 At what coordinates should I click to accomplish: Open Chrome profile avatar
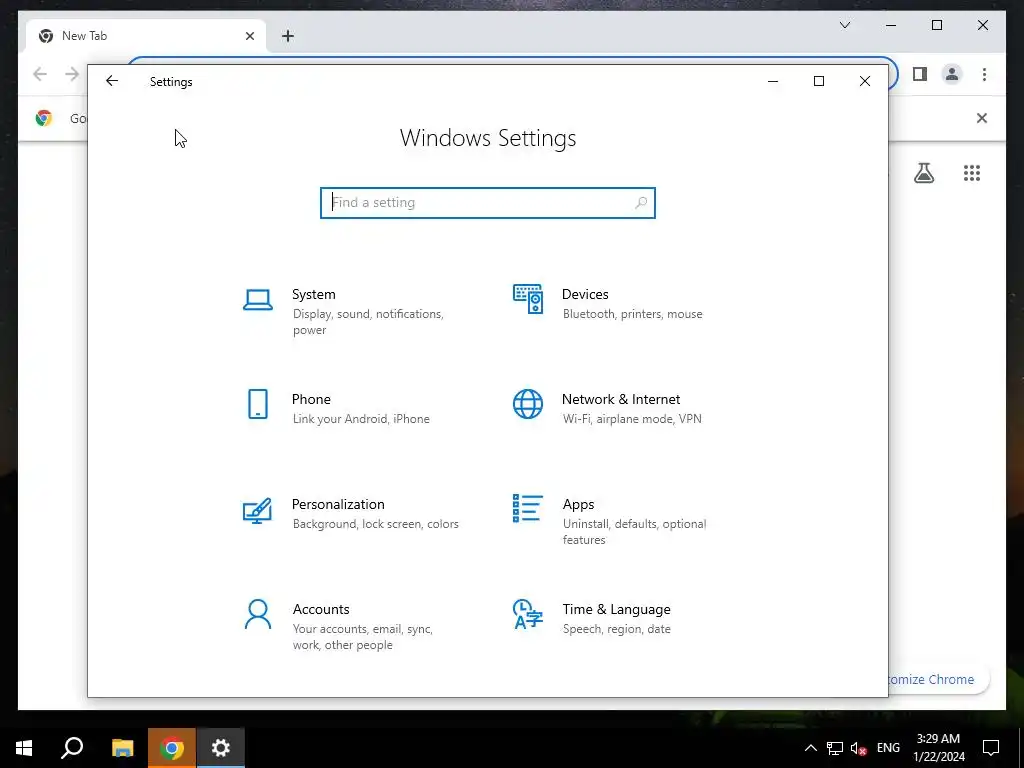coord(952,74)
